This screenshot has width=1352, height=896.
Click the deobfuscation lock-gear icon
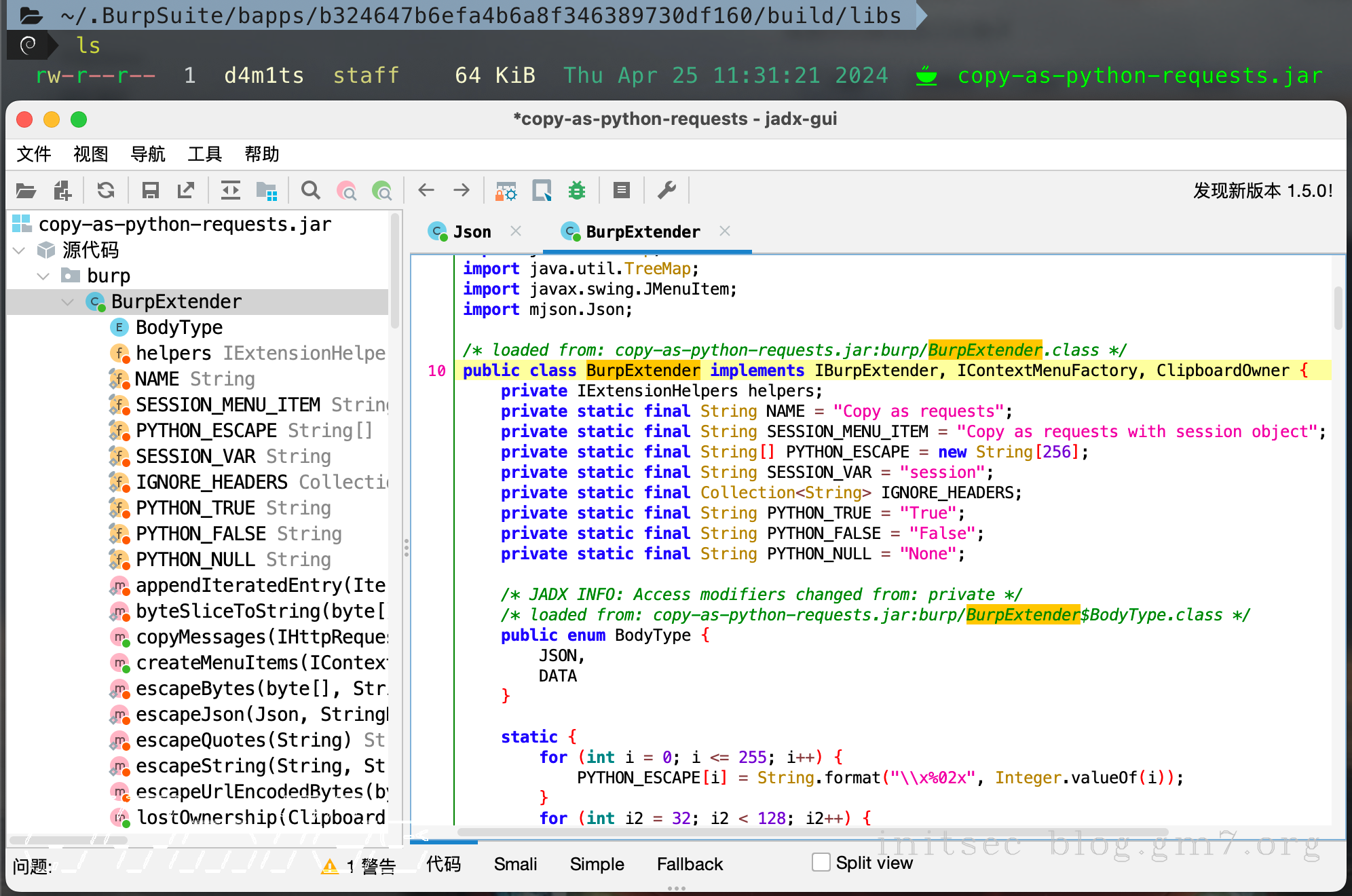(506, 191)
